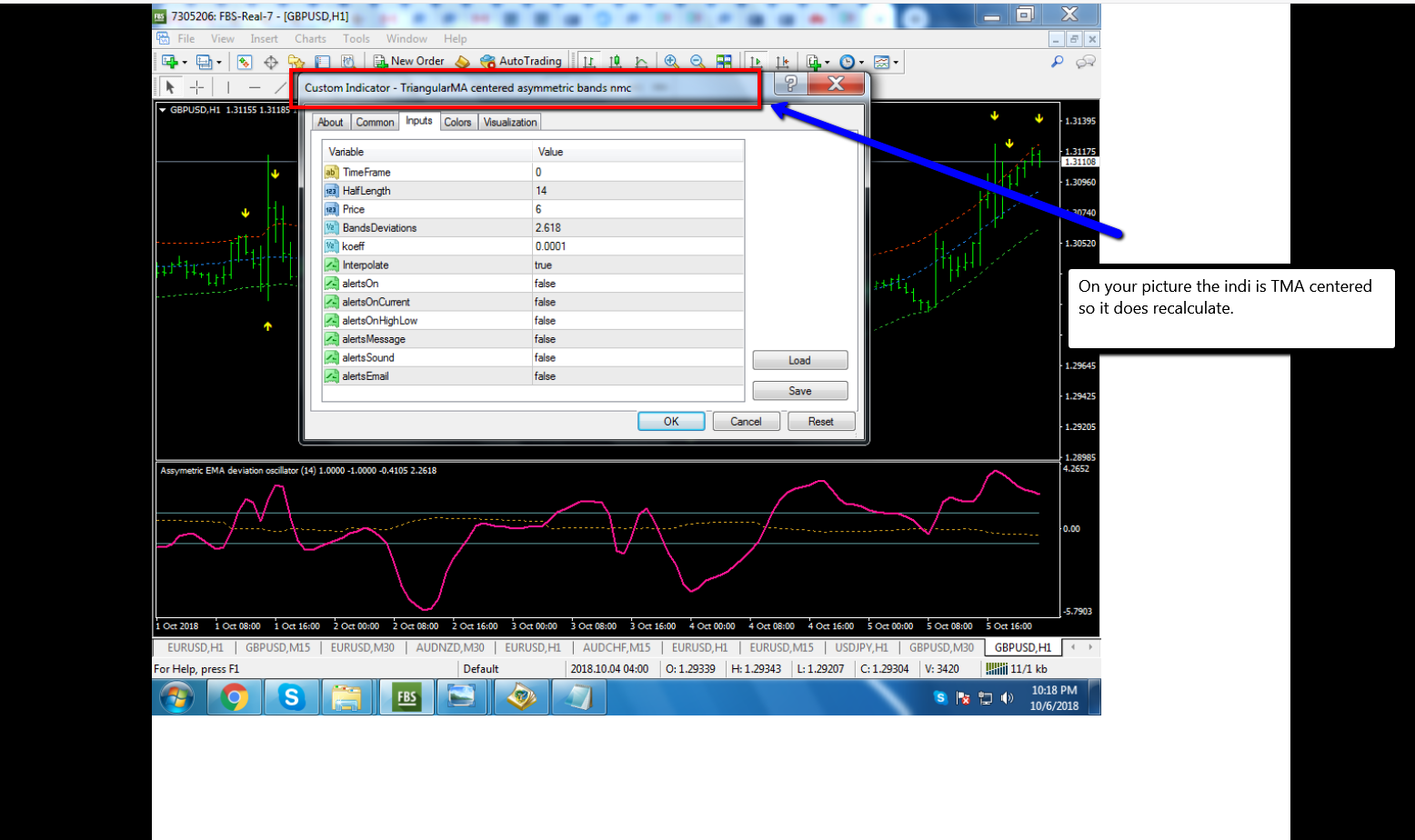Click the OK button

coord(671,421)
